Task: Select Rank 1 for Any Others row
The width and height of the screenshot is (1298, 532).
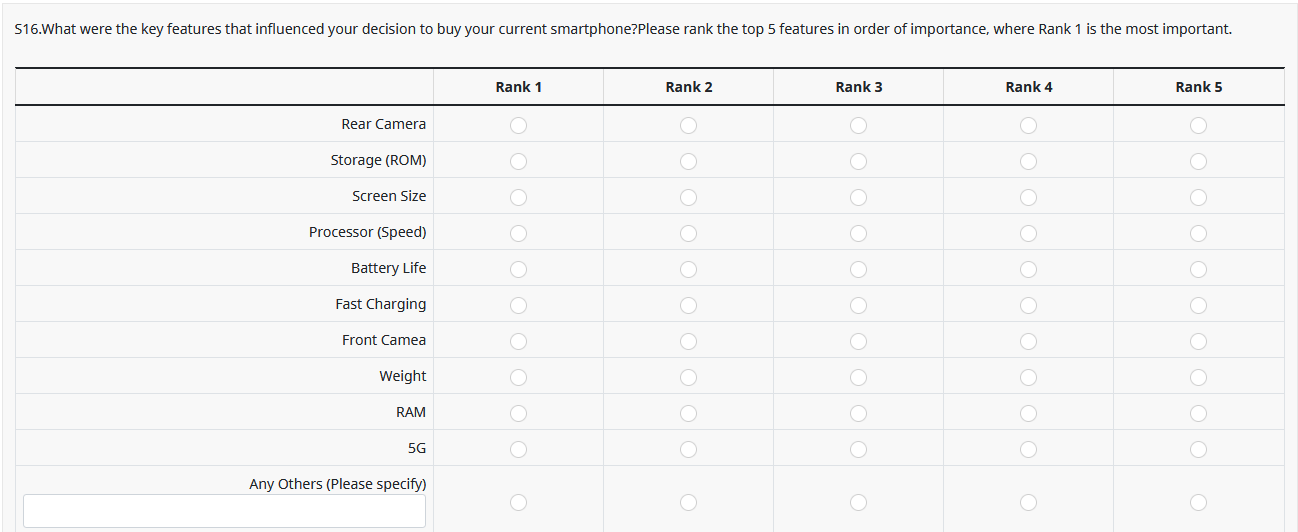Action: click(x=518, y=501)
